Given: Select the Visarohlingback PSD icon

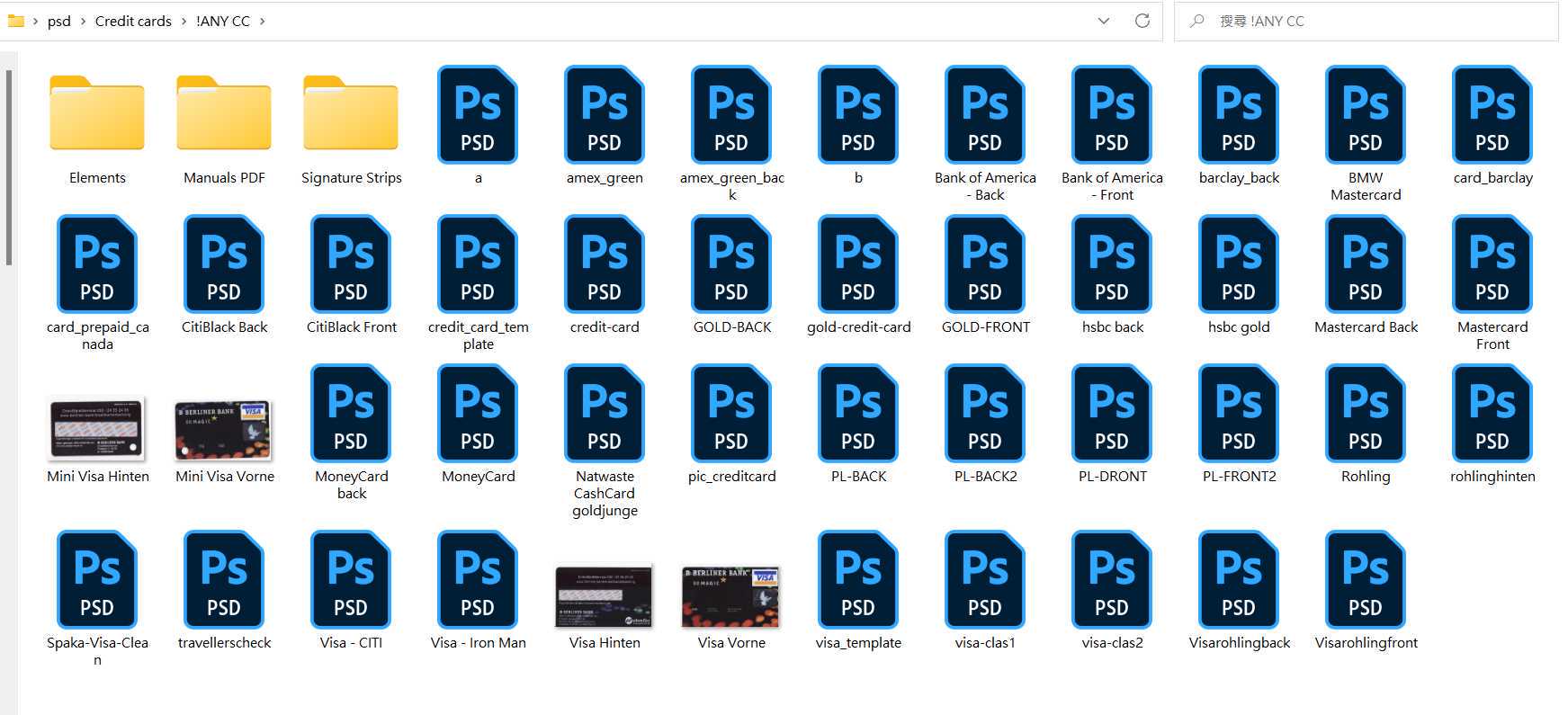Looking at the screenshot, I should click(x=1239, y=579).
